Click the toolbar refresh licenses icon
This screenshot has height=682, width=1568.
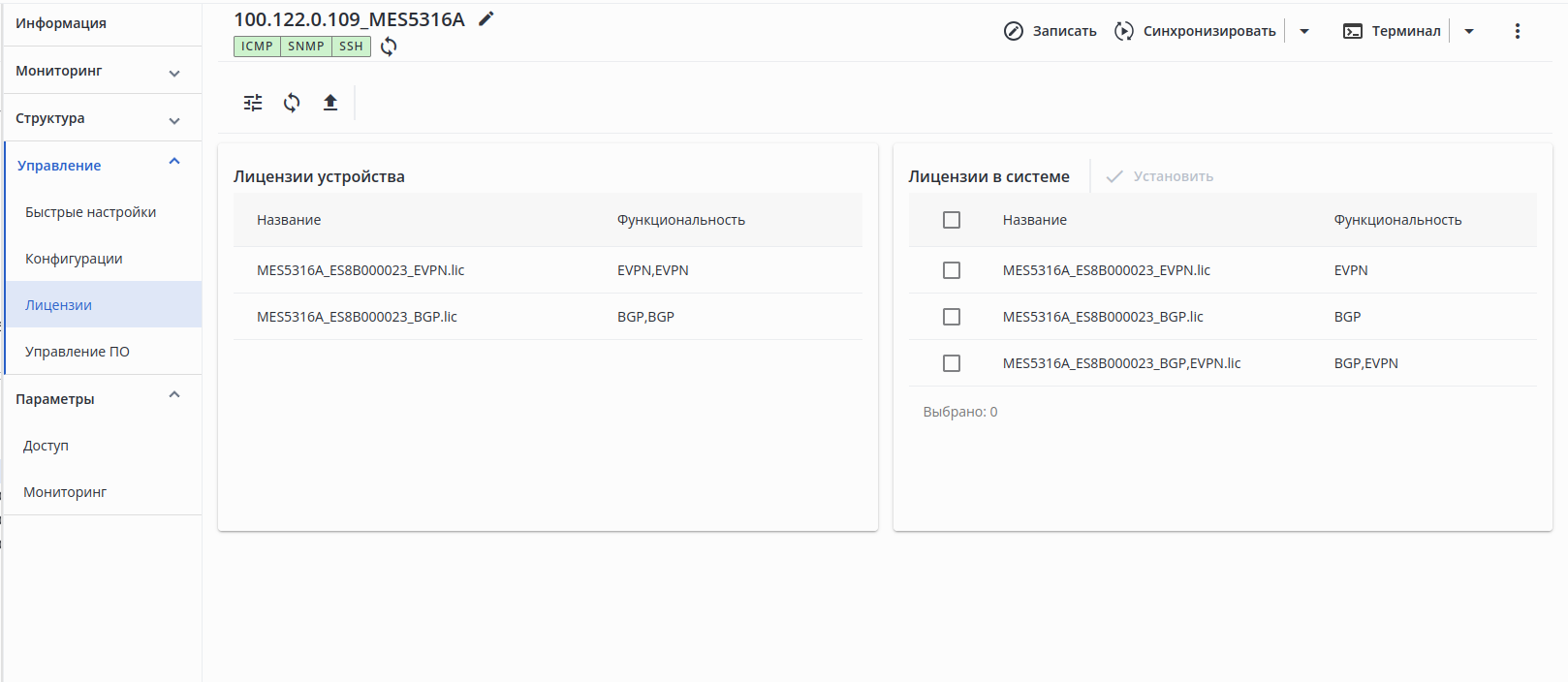click(292, 103)
